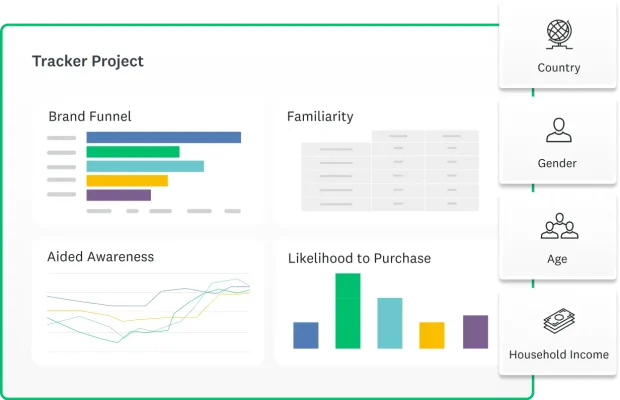Select the Age filter label
Image resolution: width=620 pixels, height=400 pixels.
click(557, 259)
